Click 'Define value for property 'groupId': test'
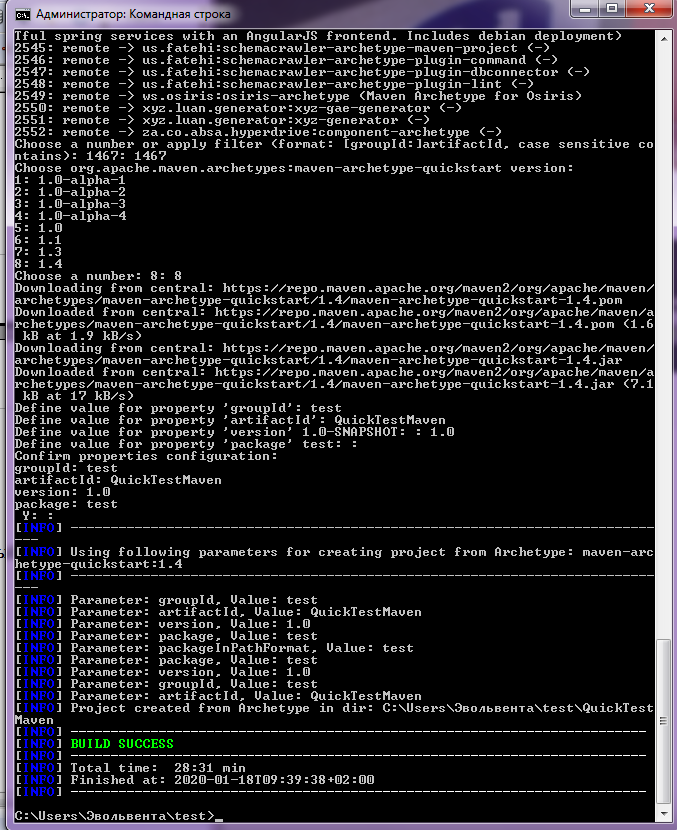677x830 pixels. (x=178, y=408)
